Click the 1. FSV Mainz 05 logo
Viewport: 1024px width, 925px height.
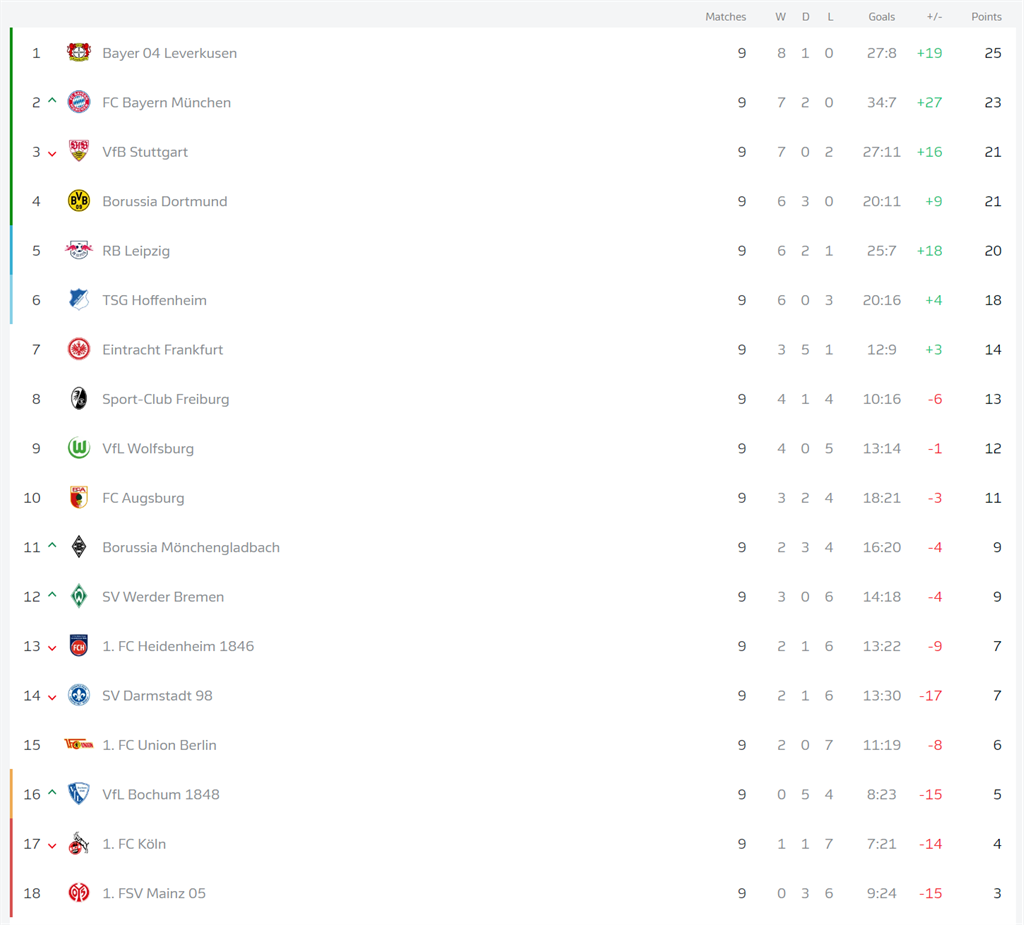(79, 892)
